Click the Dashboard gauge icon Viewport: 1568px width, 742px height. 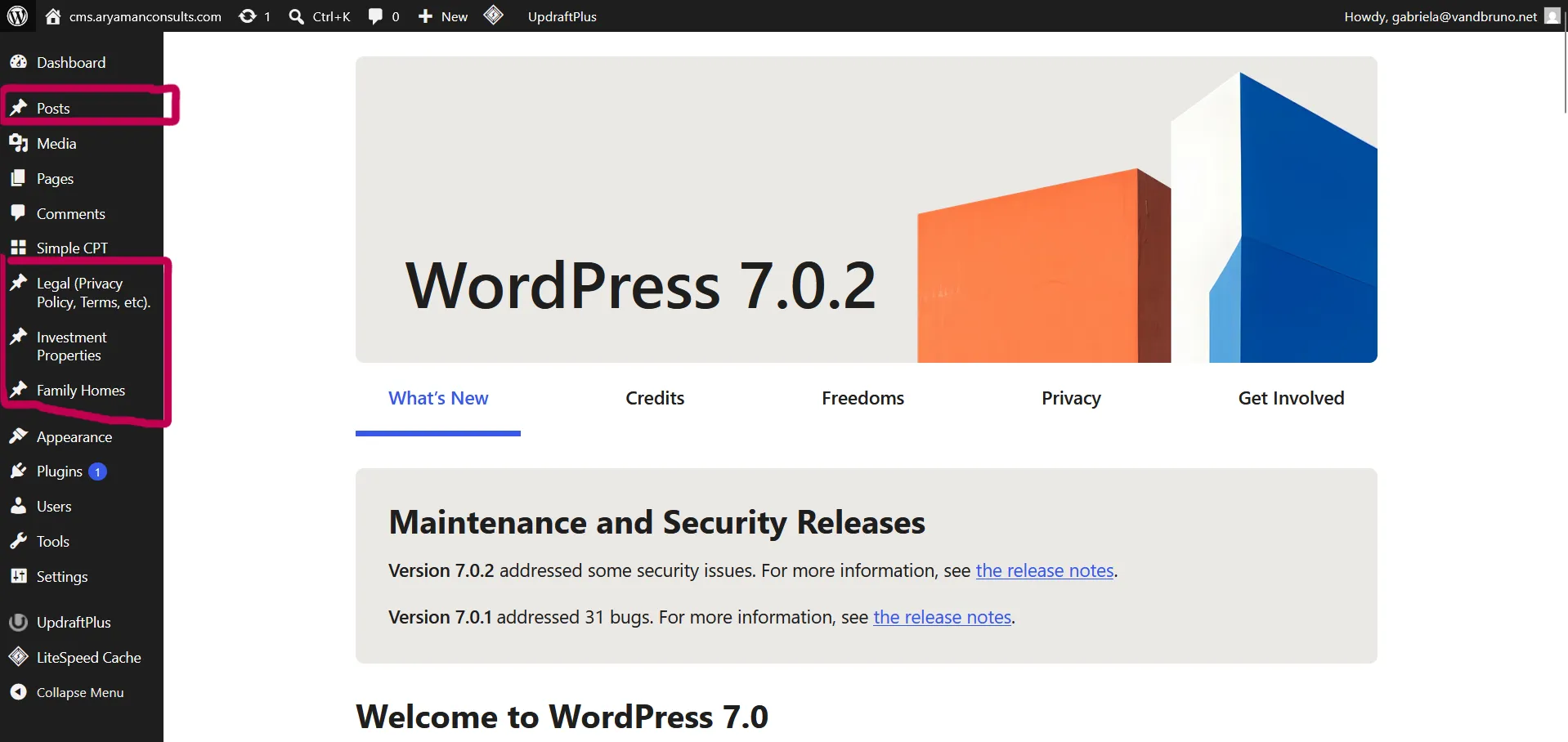[18, 62]
